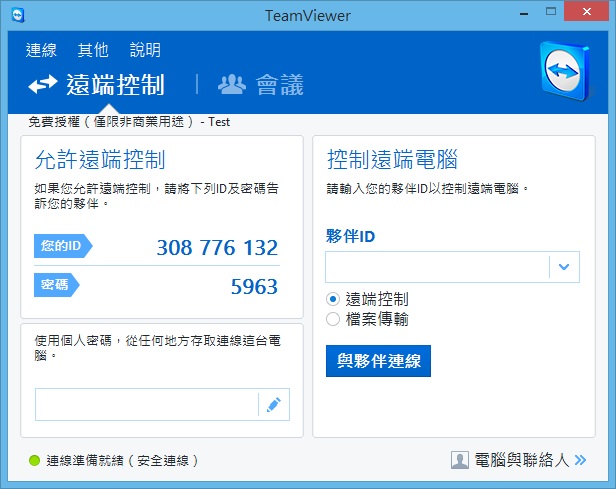Minimize the TeamViewer window
The width and height of the screenshot is (616, 489).
point(524,12)
